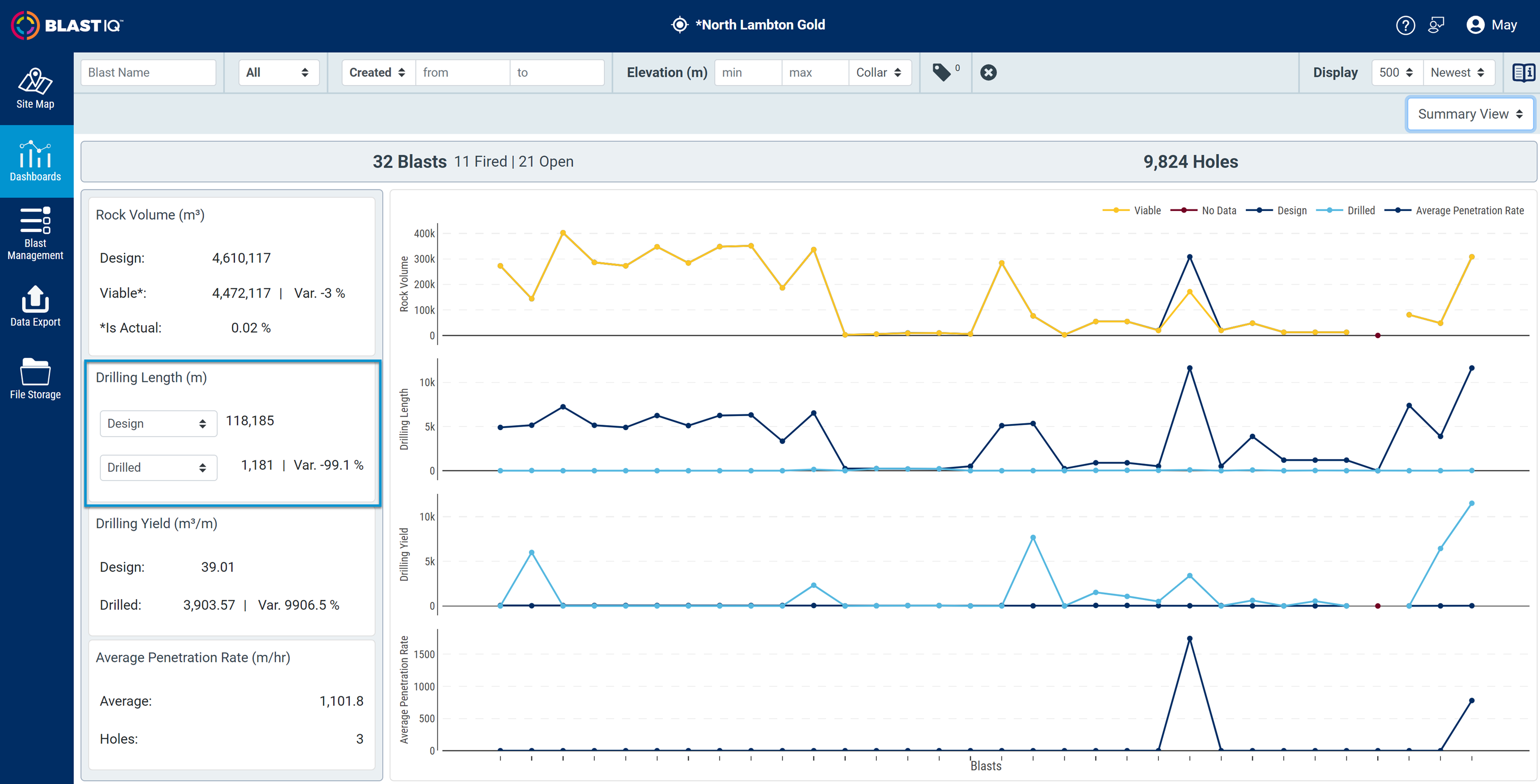Click the documentation book icon near Newest dropdown
Viewport: 1540px width, 784px height.
(x=1523, y=72)
